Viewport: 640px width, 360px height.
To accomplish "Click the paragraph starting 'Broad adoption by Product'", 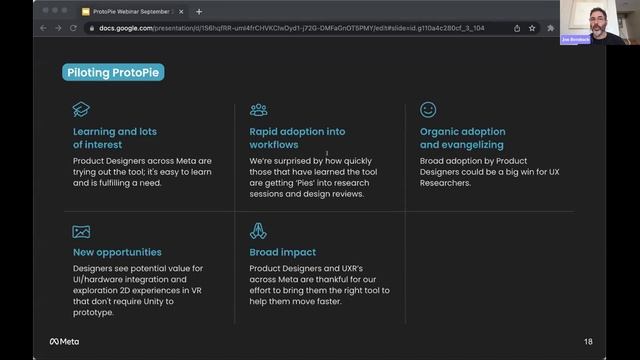I will [489, 172].
